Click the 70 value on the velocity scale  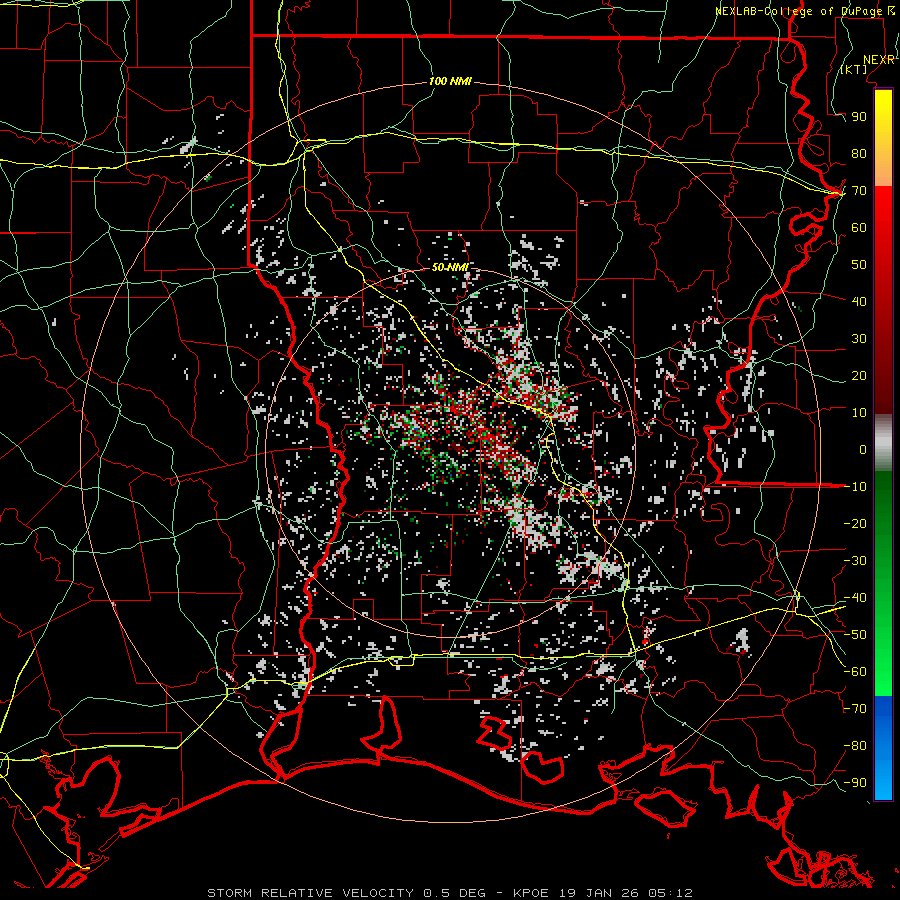pyautogui.click(x=859, y=191)
